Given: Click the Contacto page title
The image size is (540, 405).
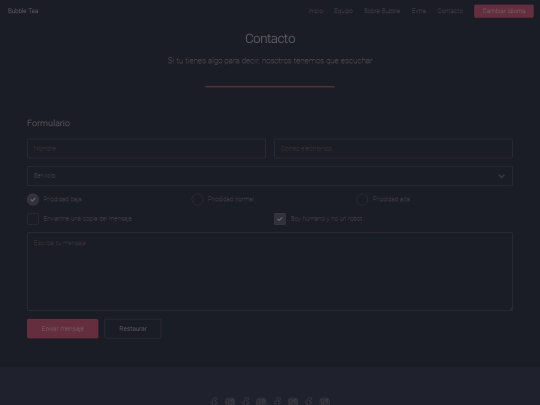Looking at the screenshot, I should click(270, 39).
